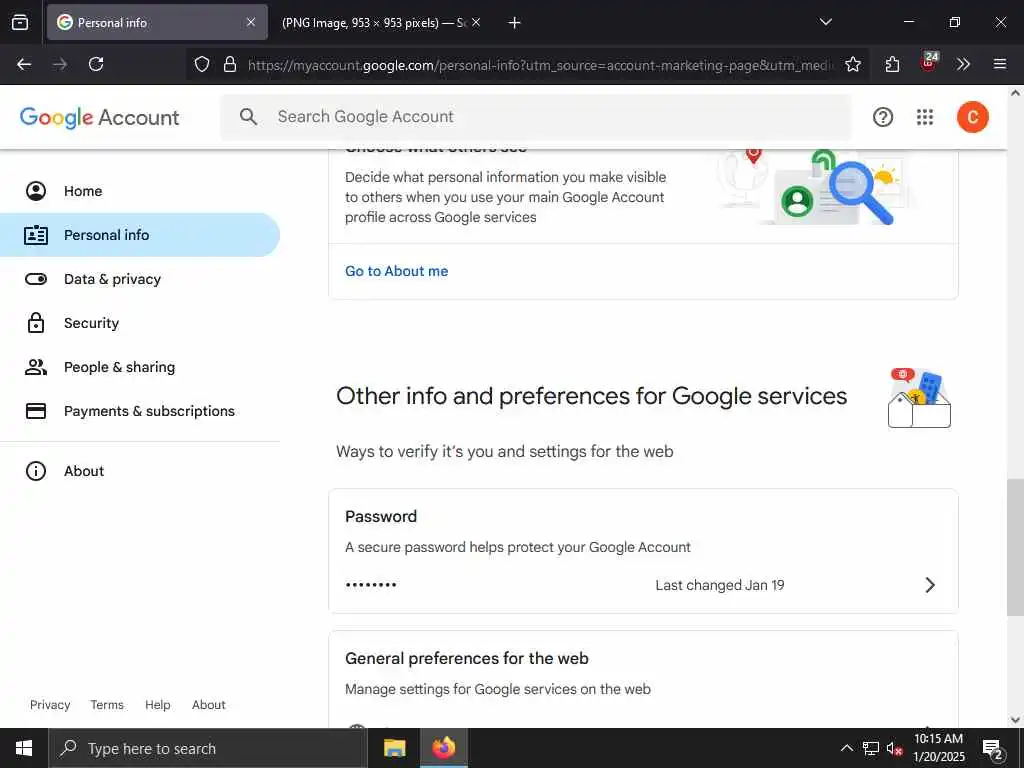Screen dimensions: 1024x768
Task: Click the Other info and preferences heading
Action: (x=591, y=396)
